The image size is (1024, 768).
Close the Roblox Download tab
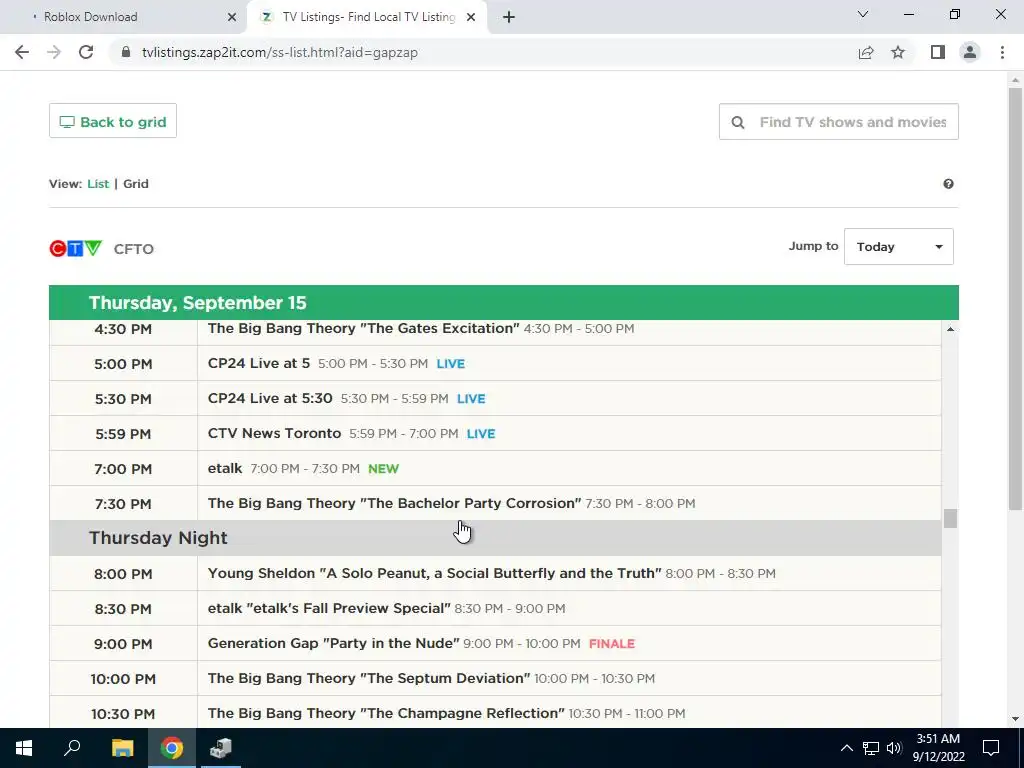pyautogui.click(x=232, y=17)
